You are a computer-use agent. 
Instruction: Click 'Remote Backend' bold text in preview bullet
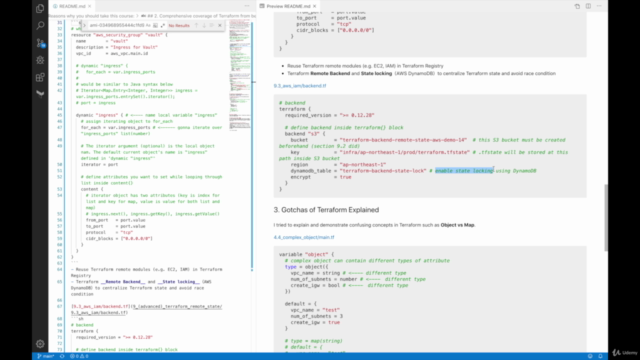[330, 73]
